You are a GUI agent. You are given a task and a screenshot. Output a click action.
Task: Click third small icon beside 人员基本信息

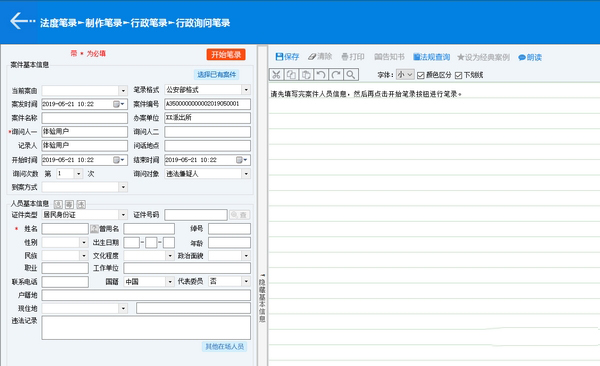pos(81,204)
